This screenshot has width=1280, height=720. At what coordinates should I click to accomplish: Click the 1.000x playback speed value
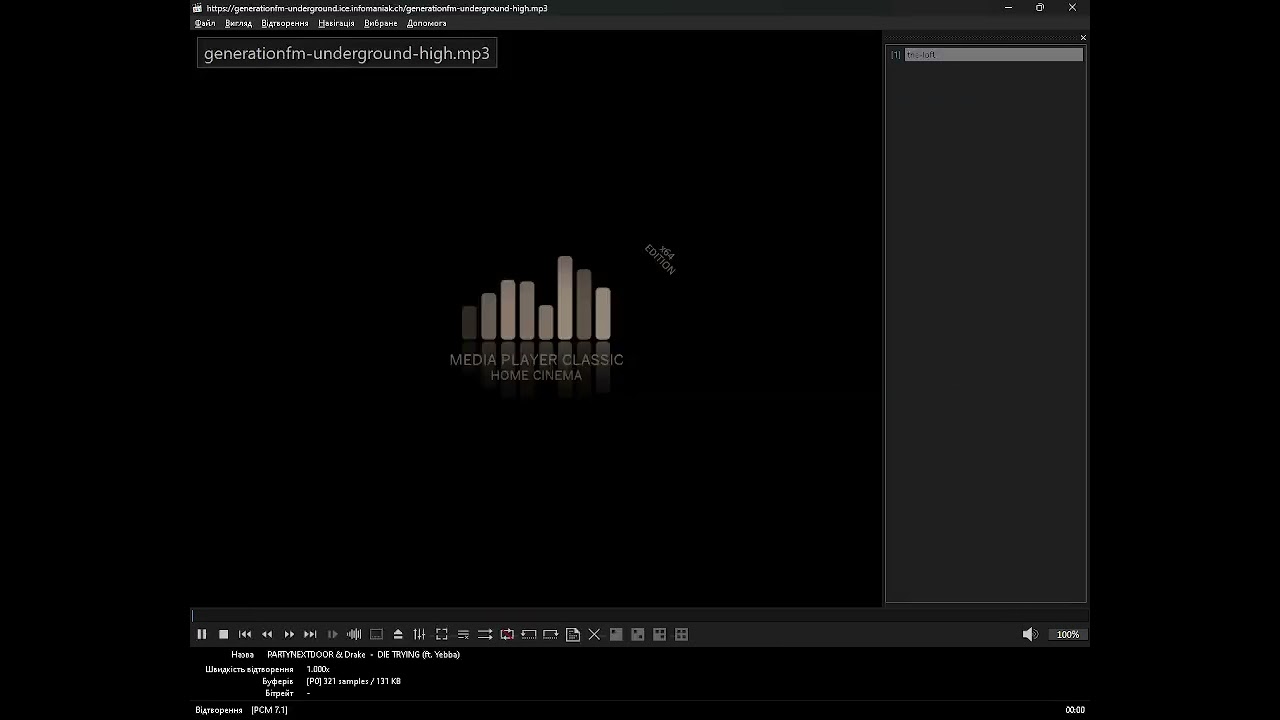pos(318,669)
